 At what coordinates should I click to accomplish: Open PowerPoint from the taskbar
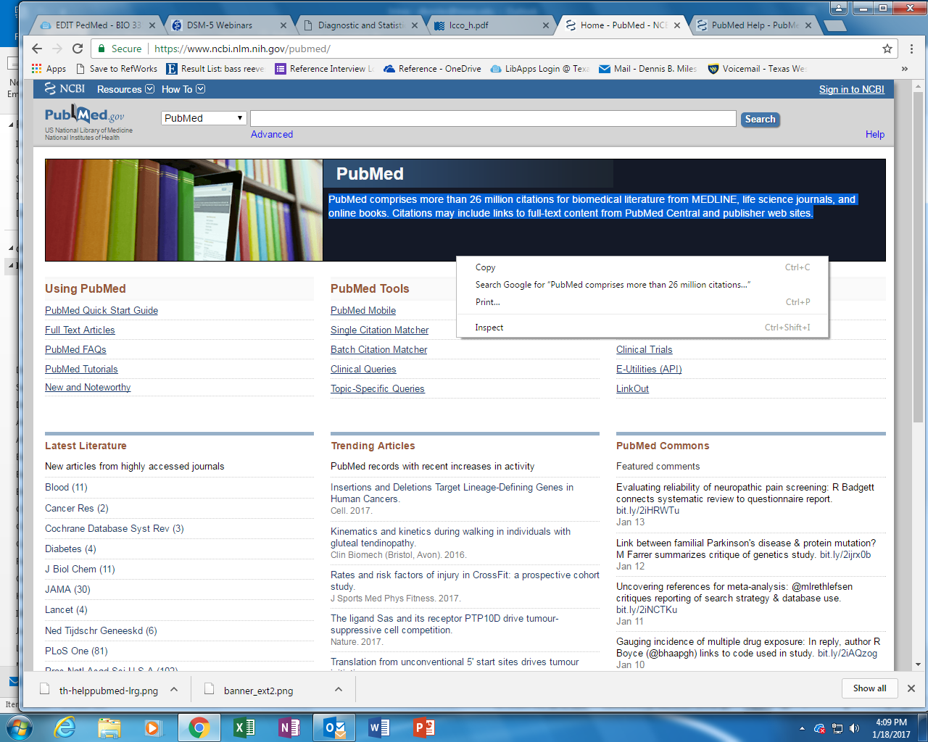[424, 727]
